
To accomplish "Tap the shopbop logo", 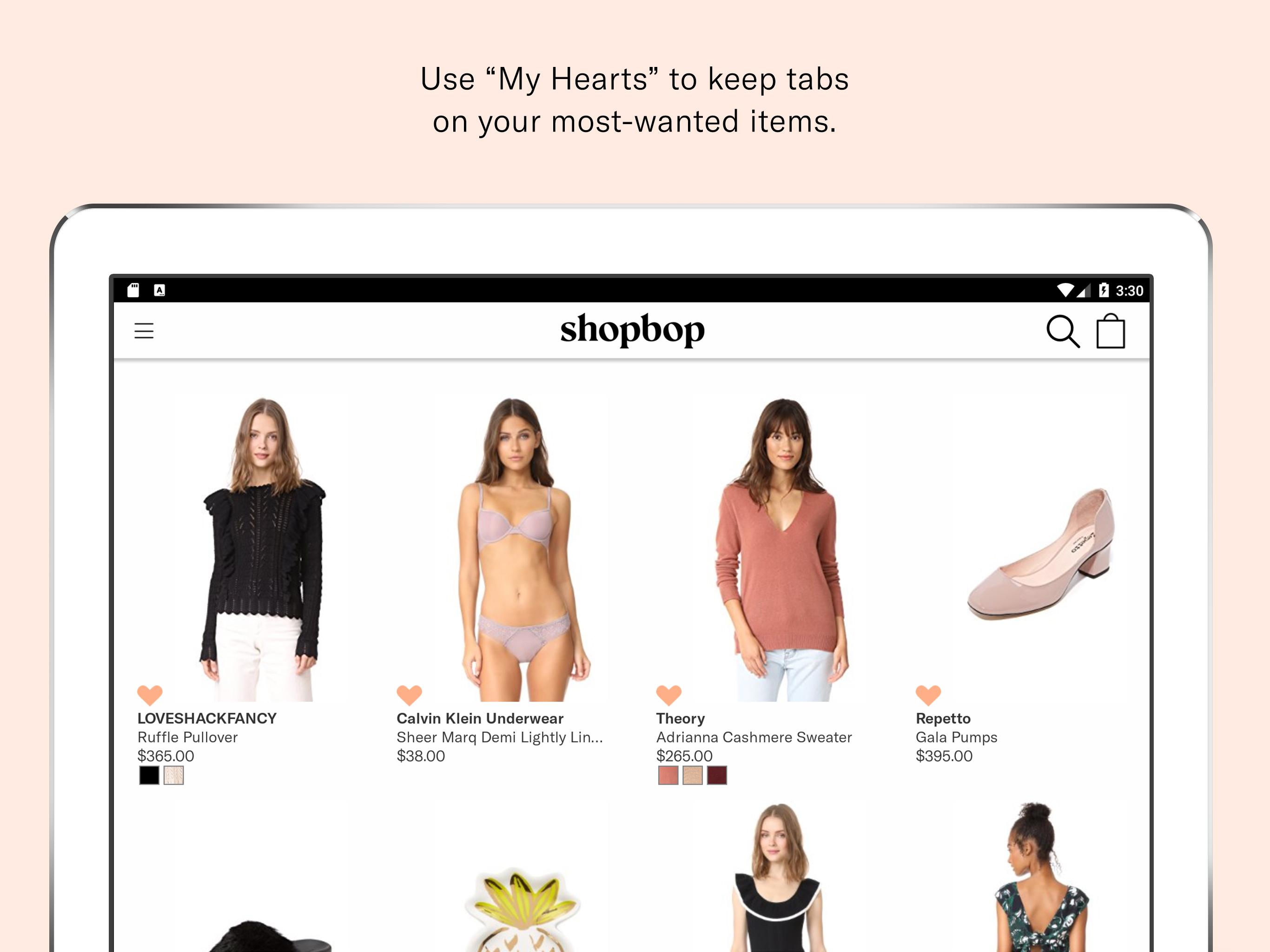I will [x=632, y=330].
